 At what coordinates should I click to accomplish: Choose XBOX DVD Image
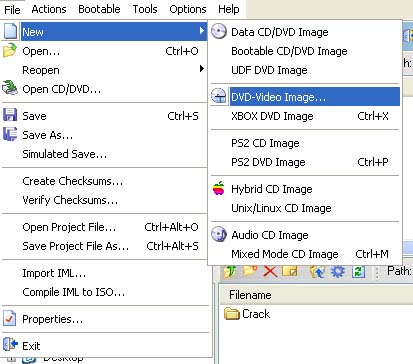305,116
